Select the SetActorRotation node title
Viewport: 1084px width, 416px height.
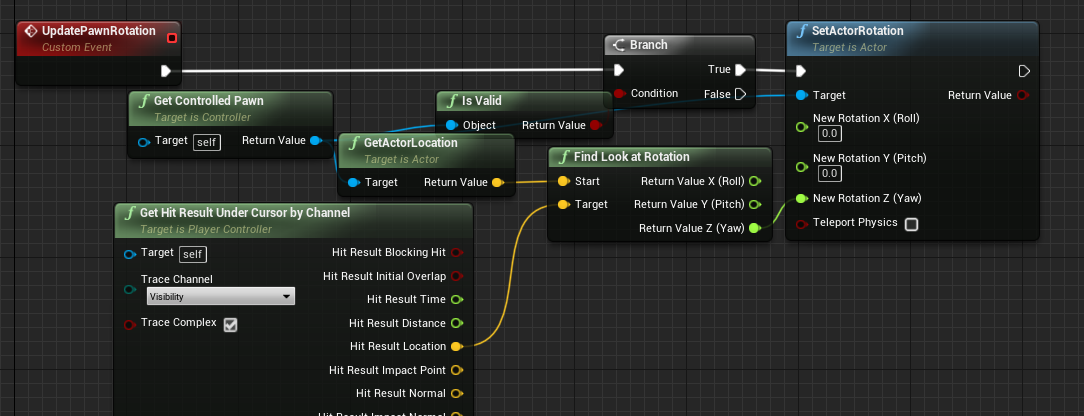tap(857, 31)
